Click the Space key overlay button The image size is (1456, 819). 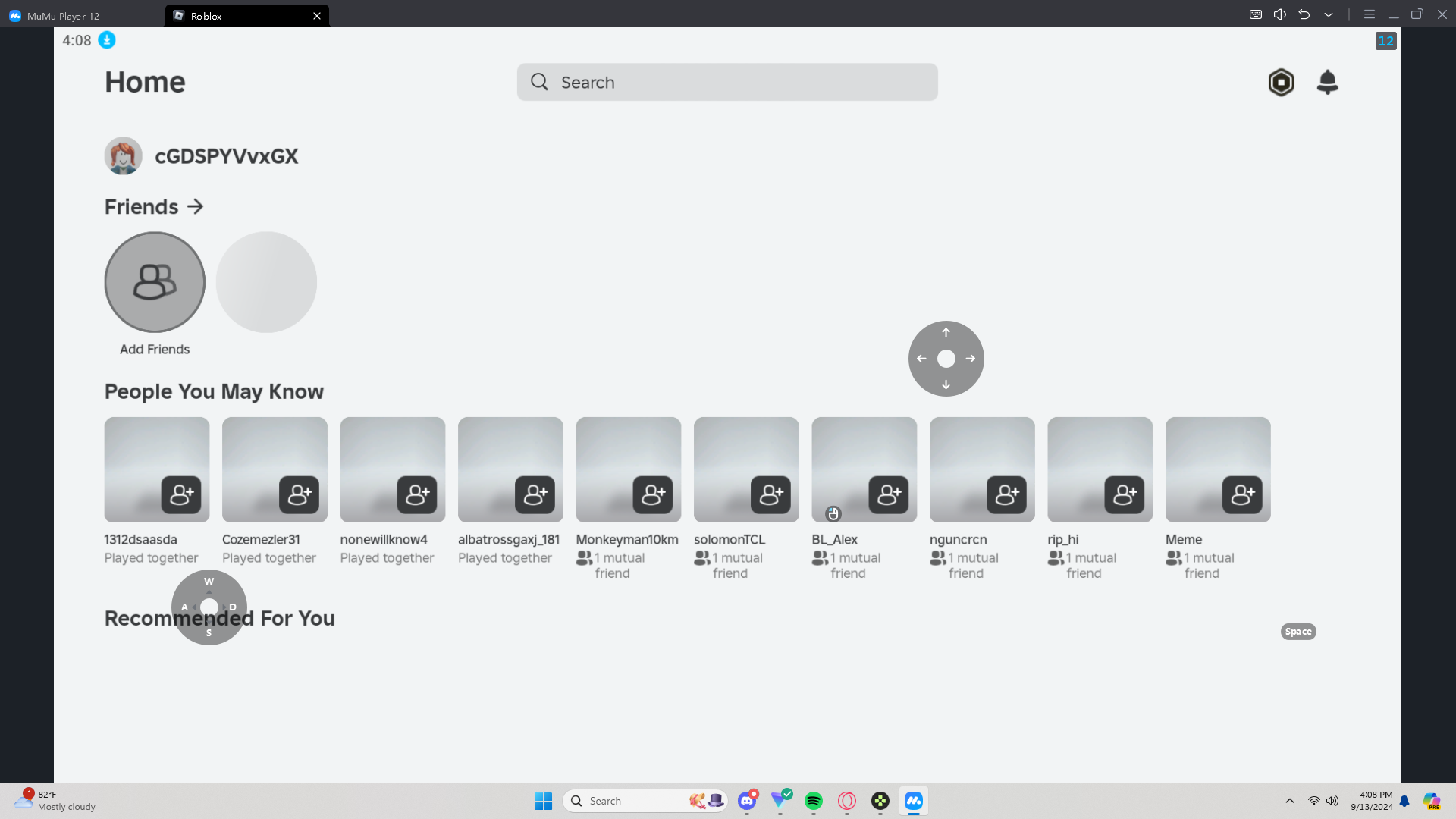(1298, 632)
